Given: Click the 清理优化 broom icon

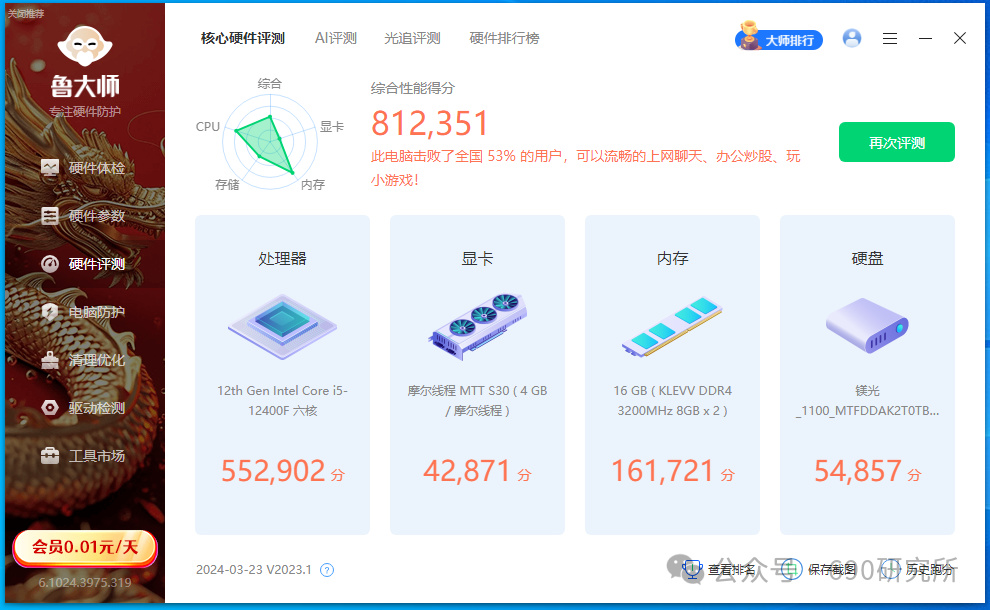Looking at the screenshot, I should [50, 360].
